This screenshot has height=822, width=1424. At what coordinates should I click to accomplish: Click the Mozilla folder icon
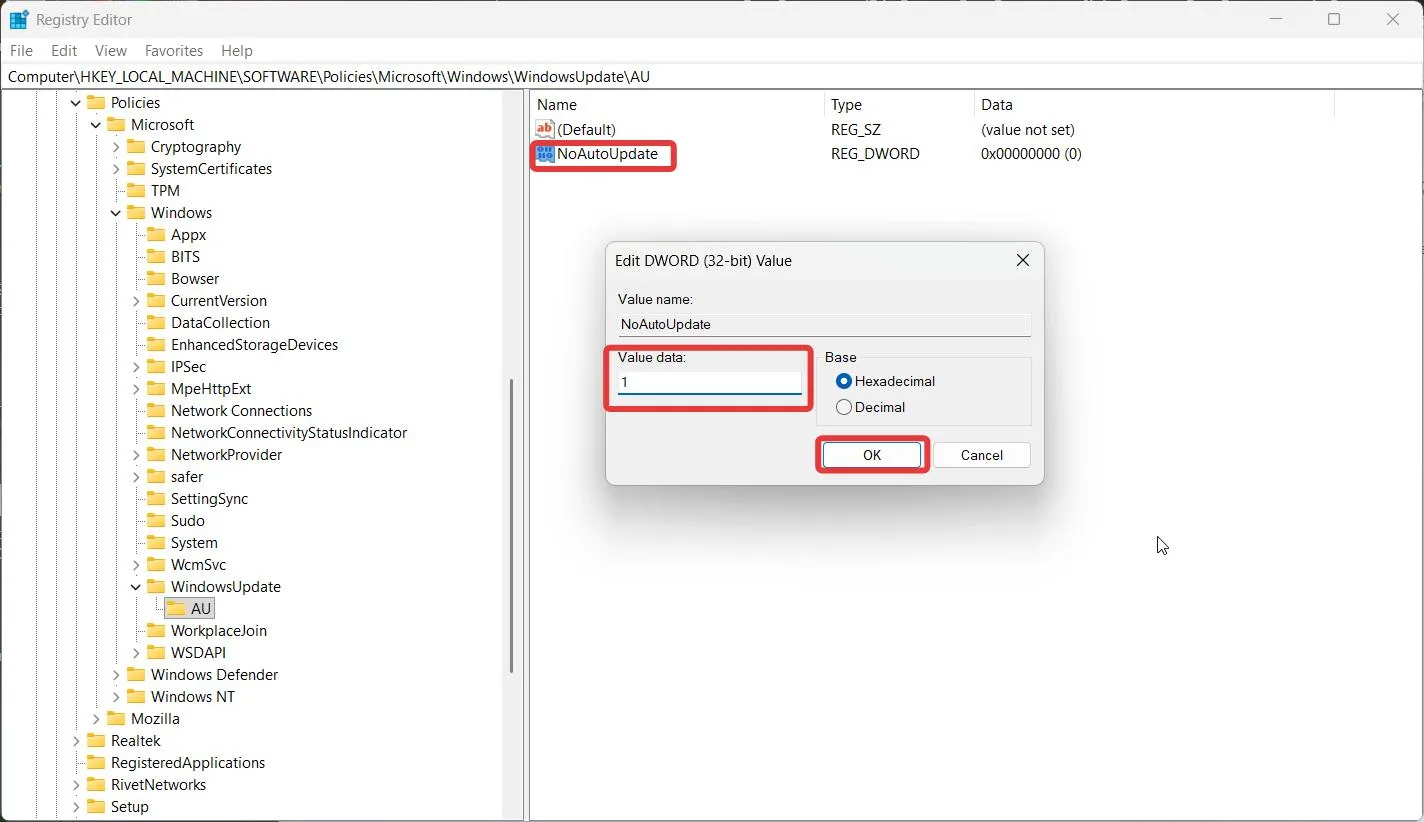116,718
